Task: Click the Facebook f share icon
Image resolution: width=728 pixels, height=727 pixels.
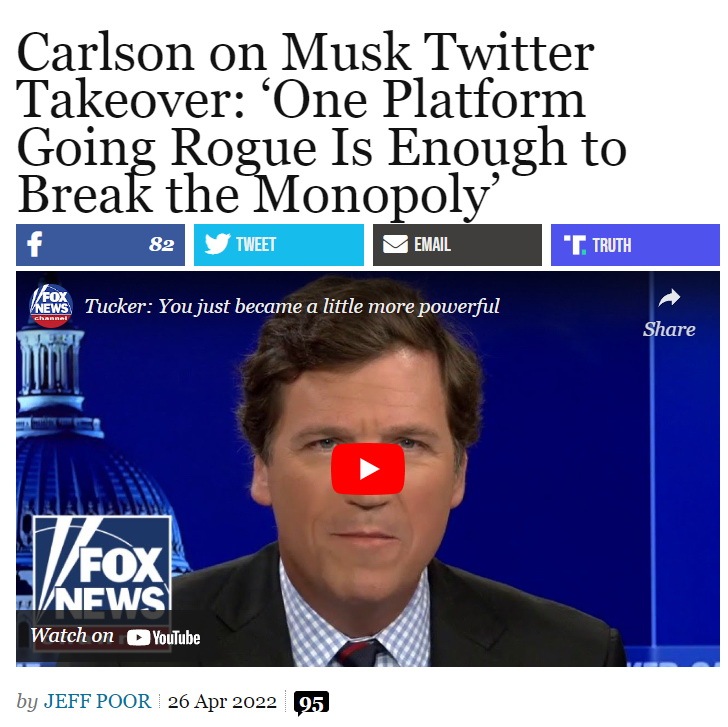Action: (35, 244)
